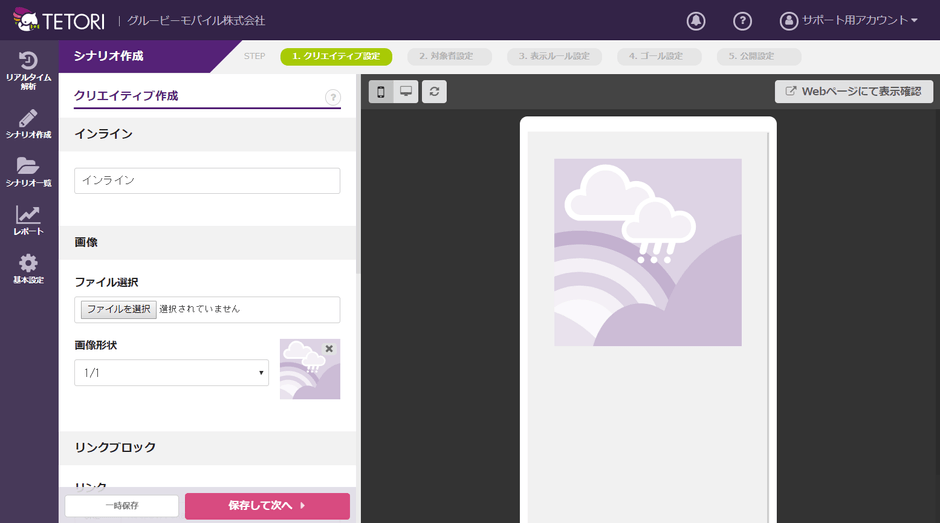
Task: Select the シナリオ作成 pencil icon
Action: [x=28, y=124]
